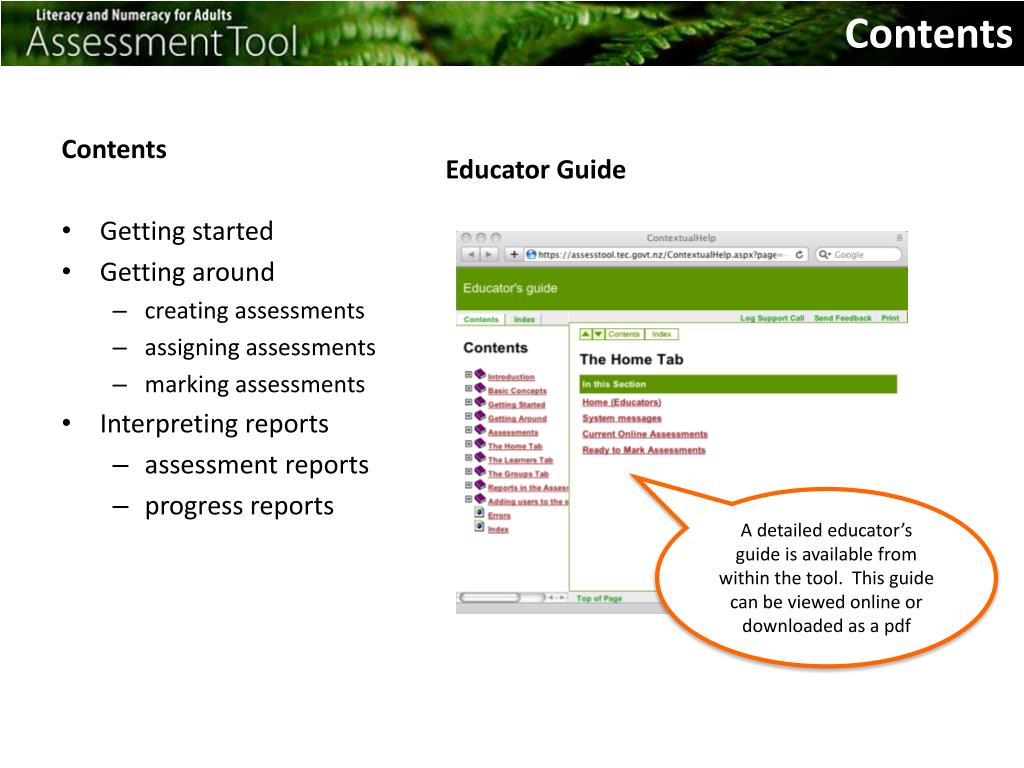The height and width of the screenshot is (768, 1024).
Task: Reload the page with the refresh icon
Action: 799,255
